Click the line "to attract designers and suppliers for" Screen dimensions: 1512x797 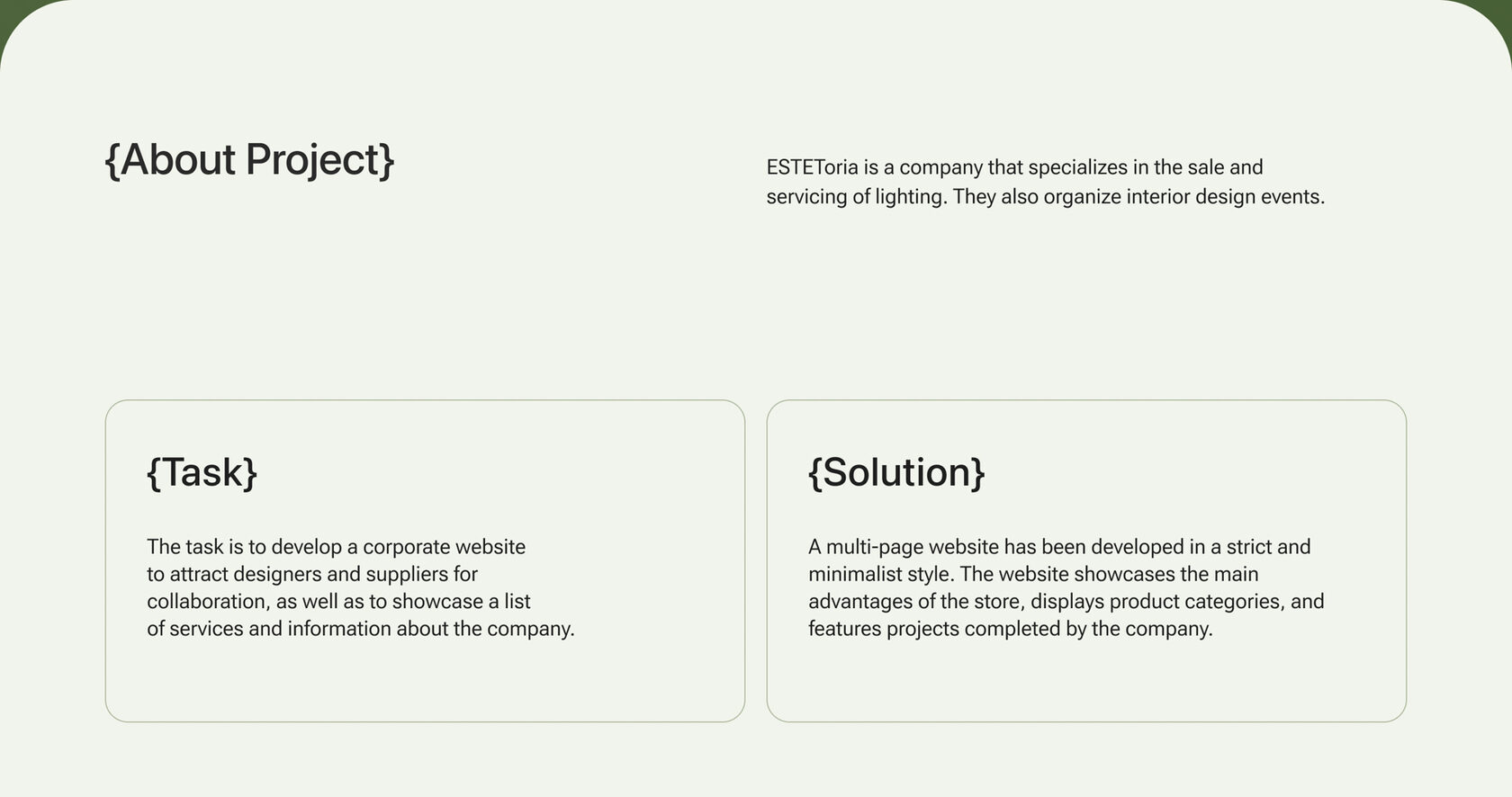coord(311,574)
